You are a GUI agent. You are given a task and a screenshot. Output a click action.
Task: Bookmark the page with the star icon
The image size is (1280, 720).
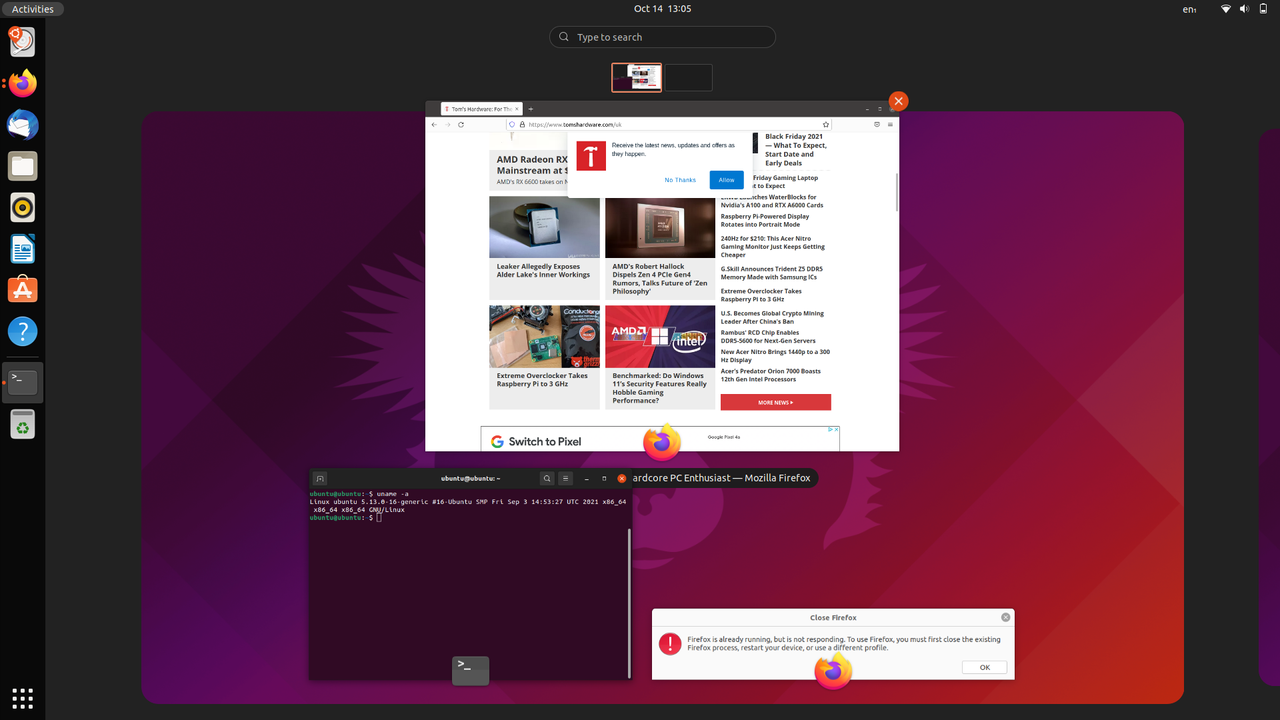825,125
